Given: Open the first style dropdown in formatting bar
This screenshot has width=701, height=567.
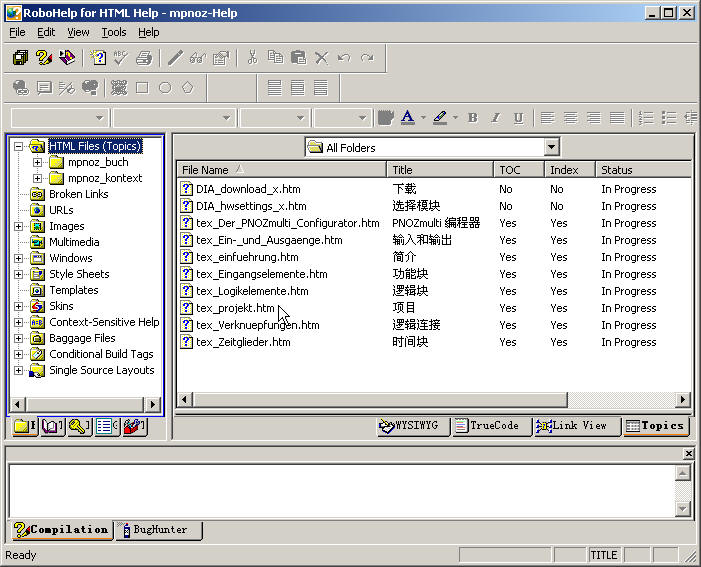Looking at the screenshot, I should point(99,118).
